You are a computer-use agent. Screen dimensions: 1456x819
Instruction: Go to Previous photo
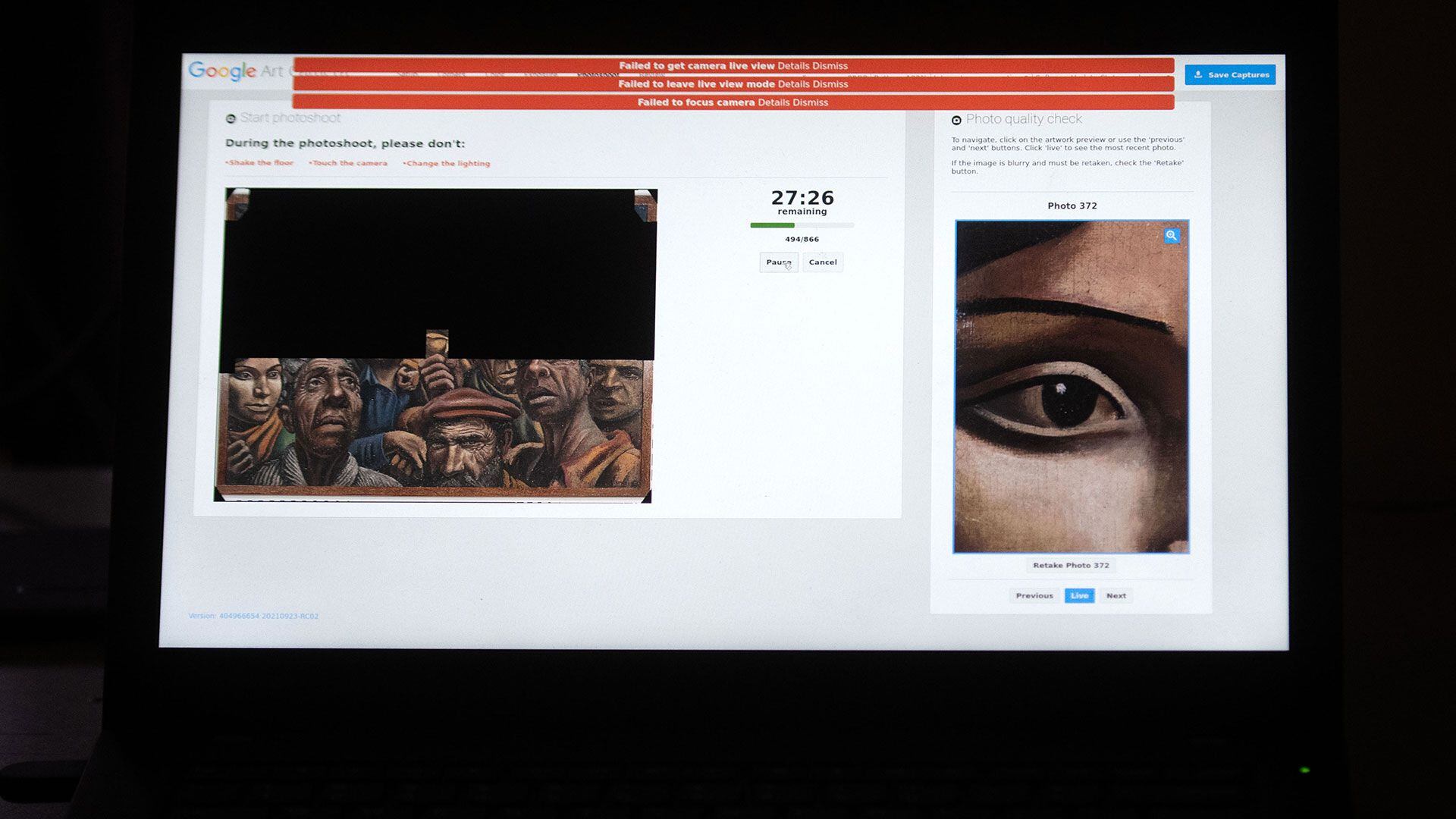click(1034, 596)
